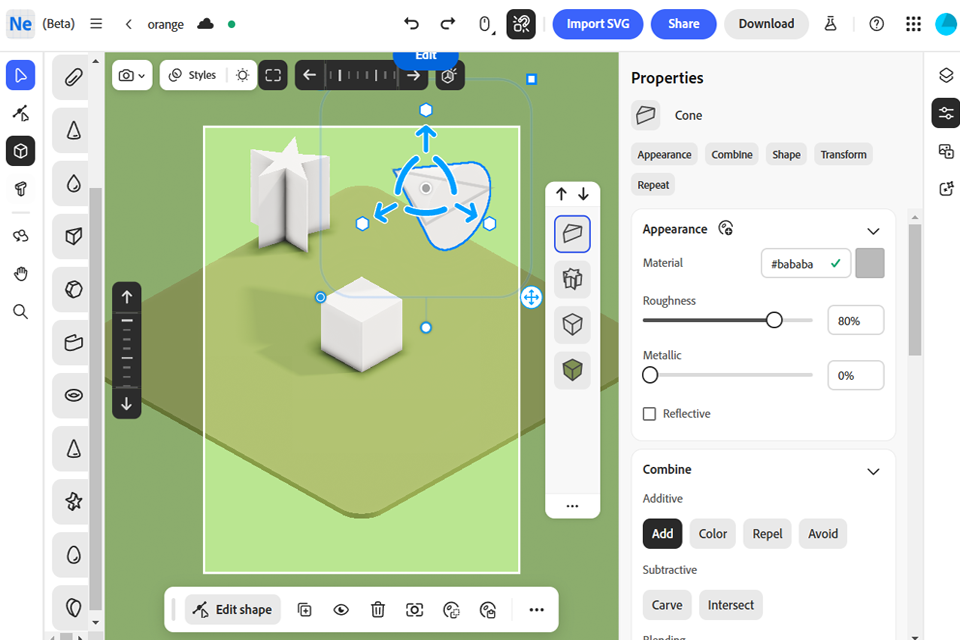Open the hamburger main menu
960x640 pixels.
96,24
